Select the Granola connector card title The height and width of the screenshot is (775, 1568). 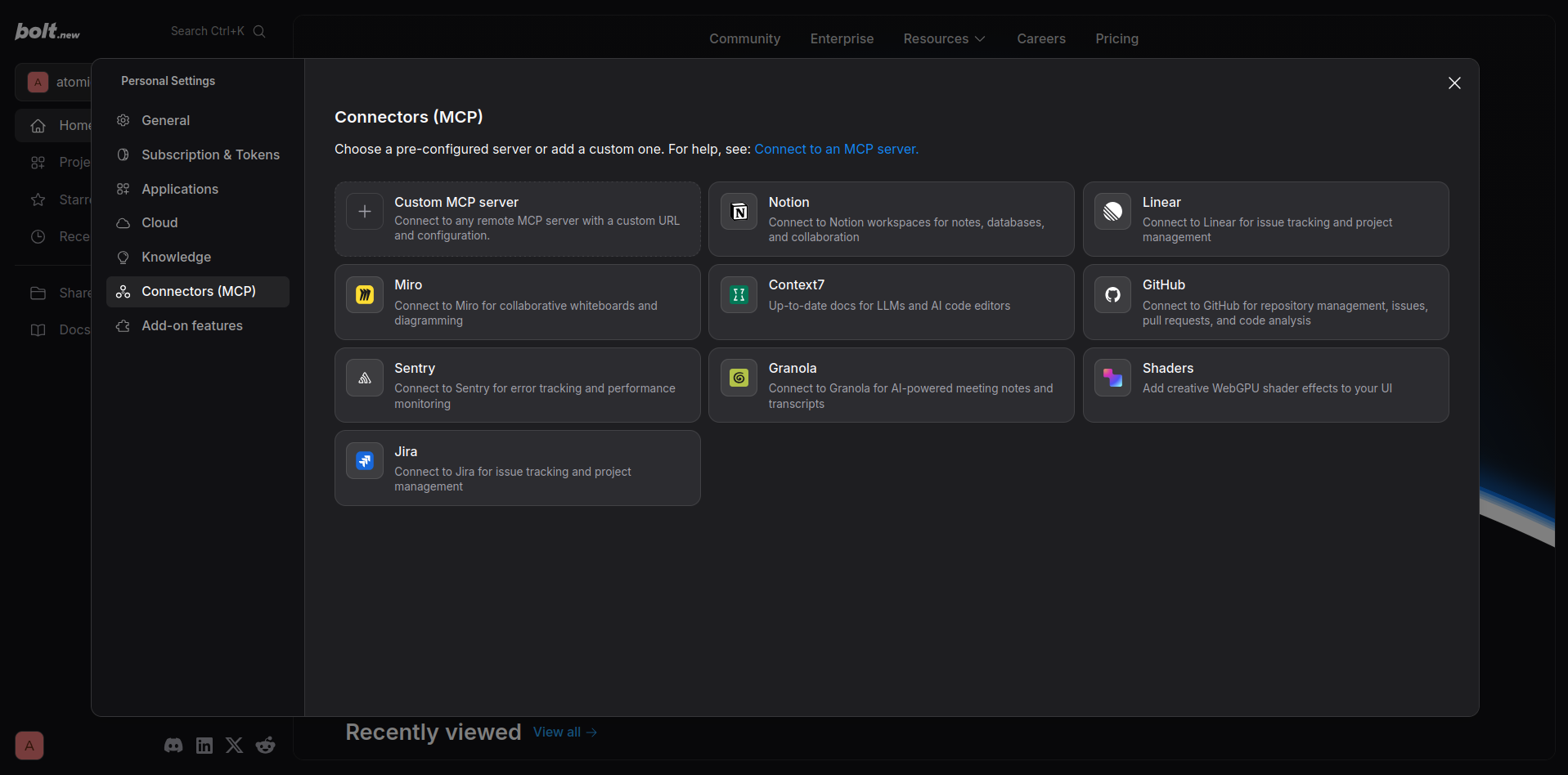(793, 368)
